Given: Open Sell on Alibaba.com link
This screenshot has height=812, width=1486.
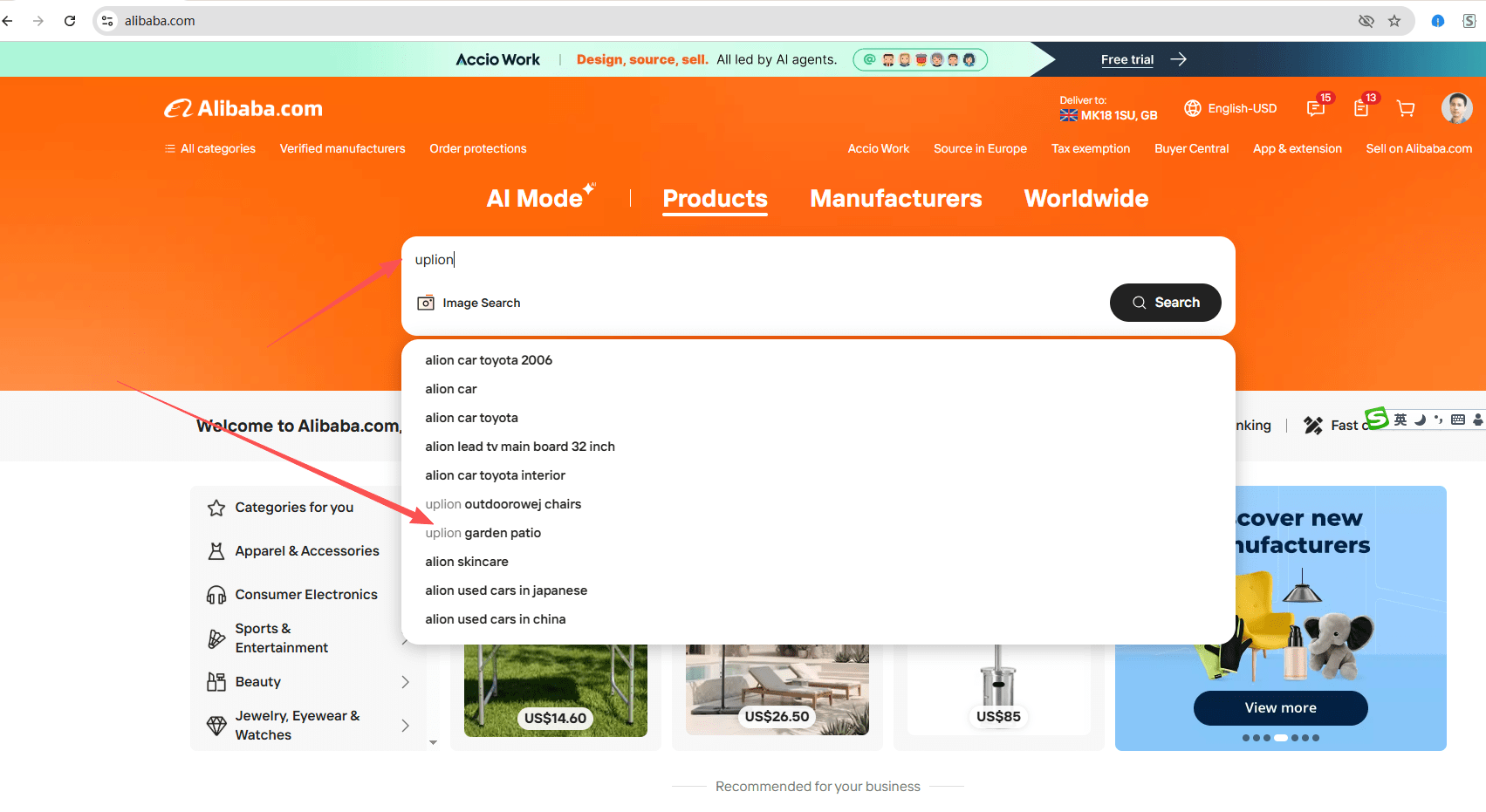Looking at the screenshot, I should (x=1419, y=148).
